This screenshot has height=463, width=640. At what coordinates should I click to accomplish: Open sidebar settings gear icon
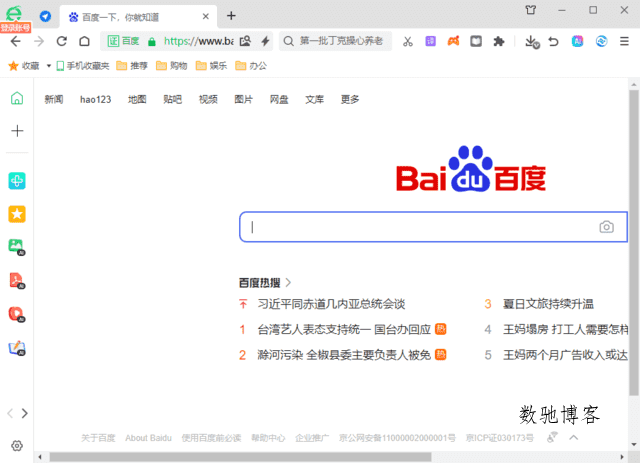(17, 446)
